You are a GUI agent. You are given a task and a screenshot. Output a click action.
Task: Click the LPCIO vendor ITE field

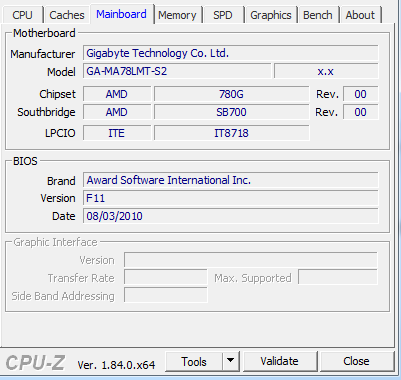tap(117, 133)
